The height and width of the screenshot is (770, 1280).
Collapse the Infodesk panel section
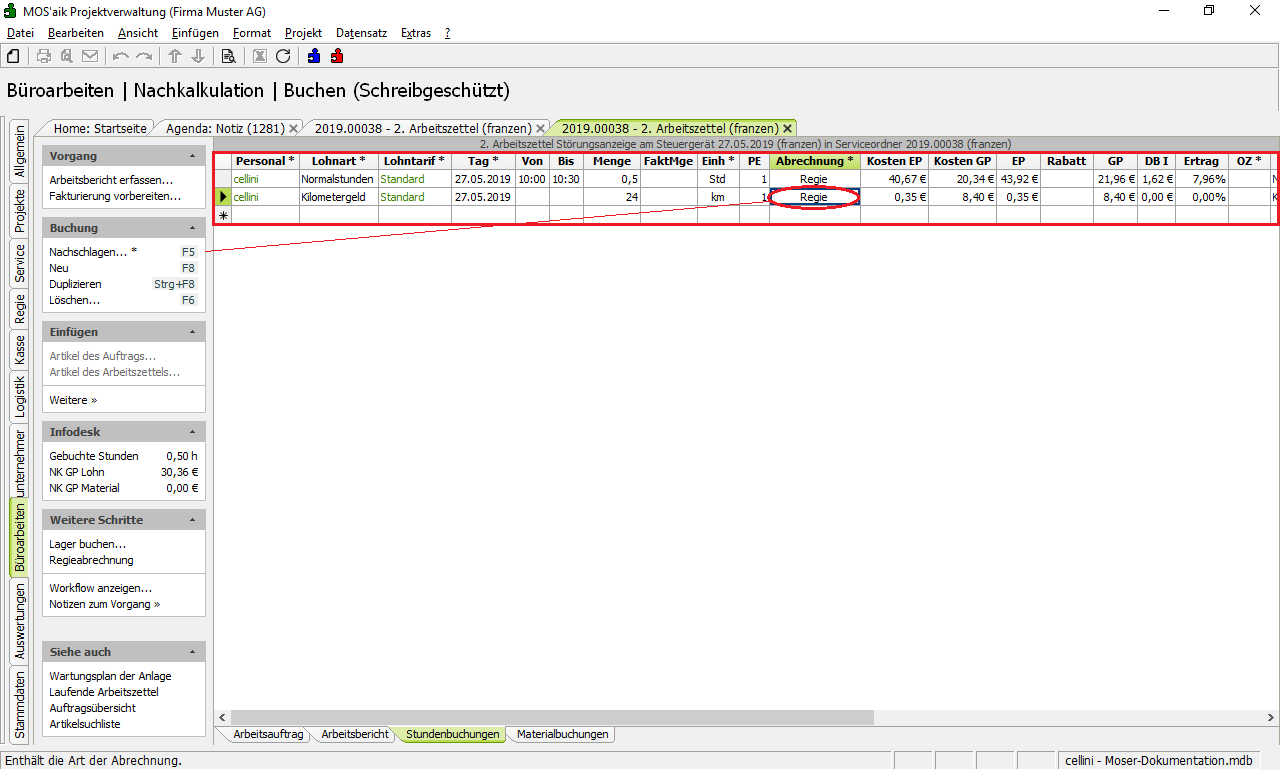[193, 433]
